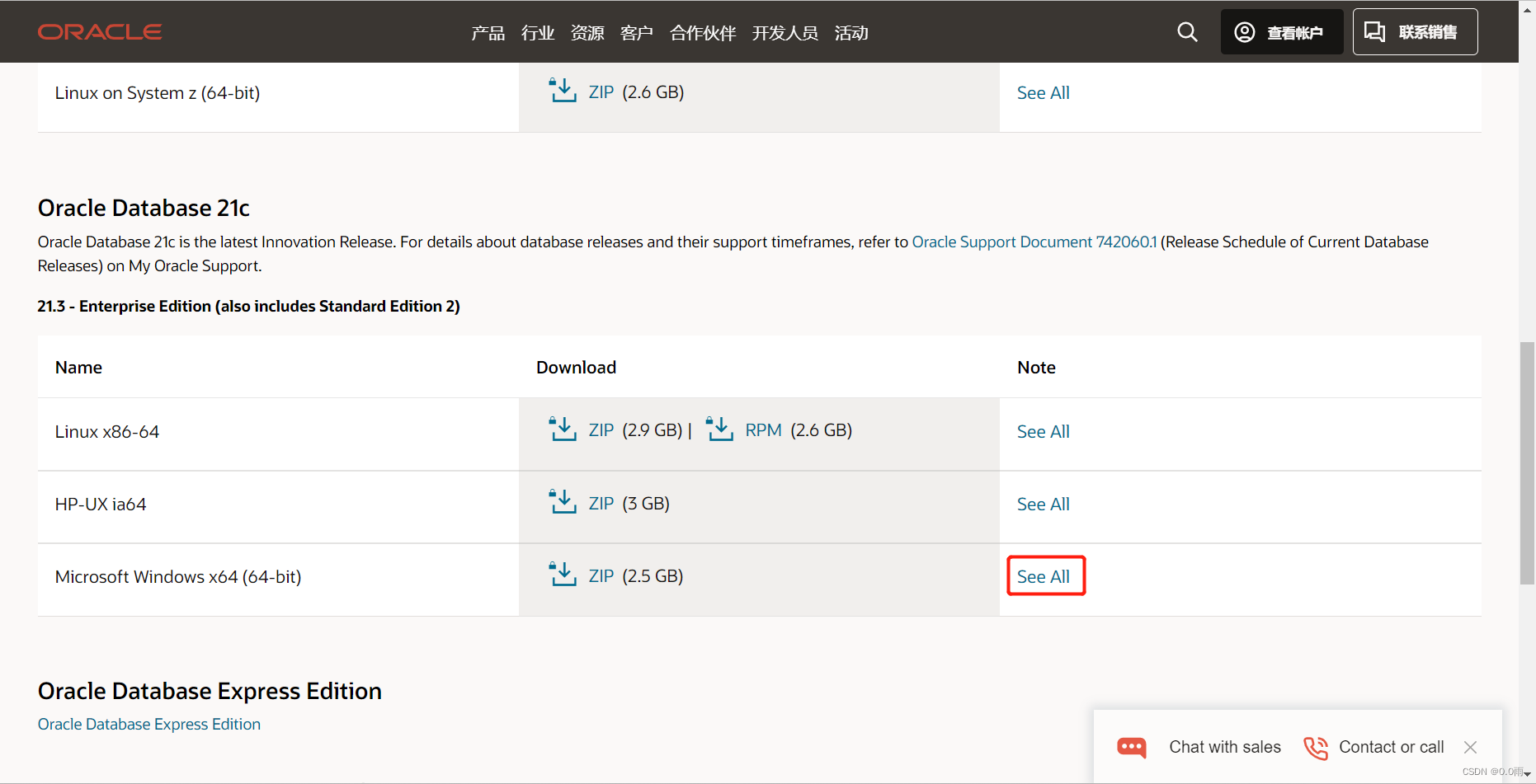Click the chat bubble icon

coord(1132,748)
